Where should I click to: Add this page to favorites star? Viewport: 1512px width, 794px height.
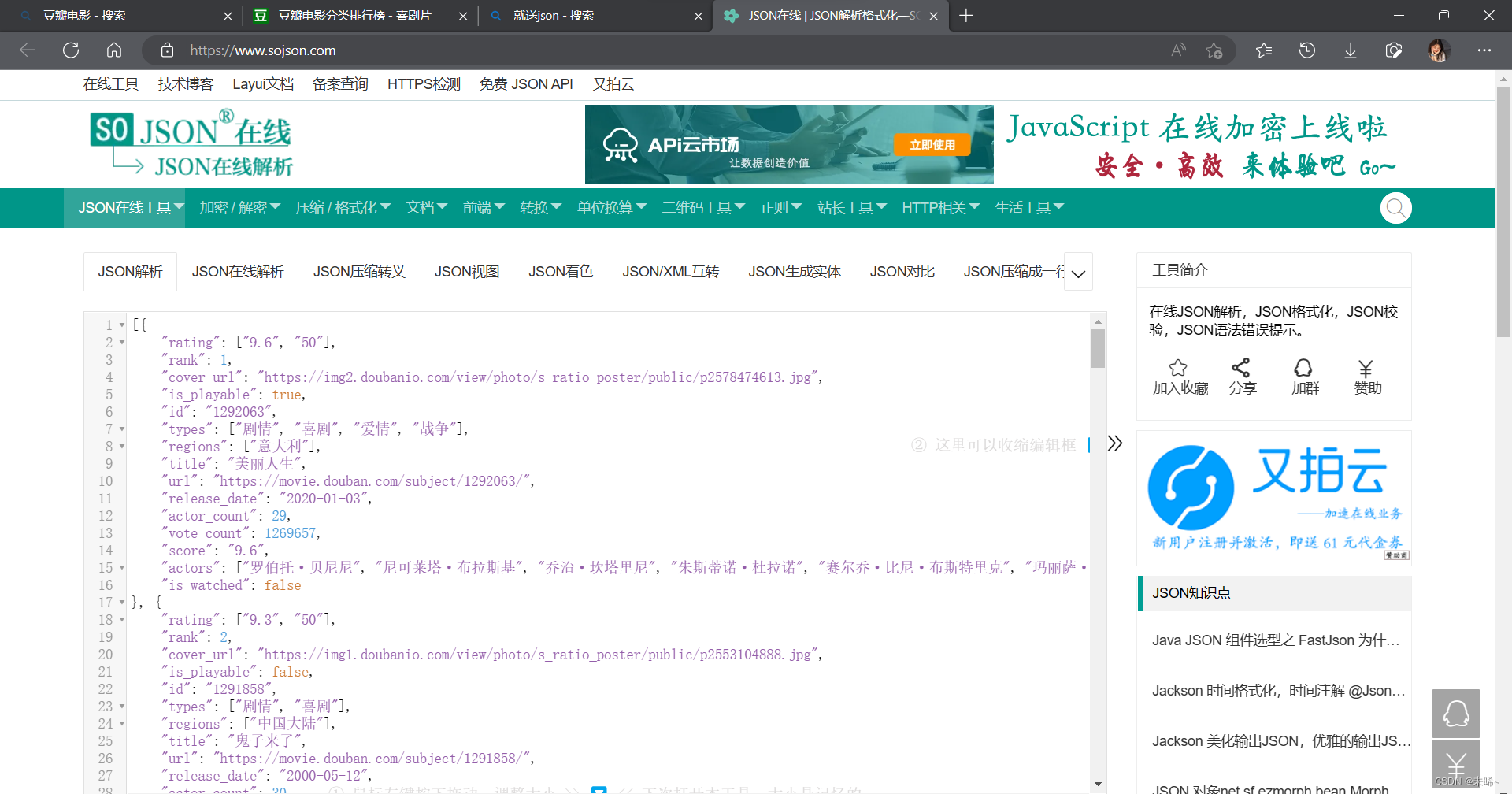tap(1214, 50)
